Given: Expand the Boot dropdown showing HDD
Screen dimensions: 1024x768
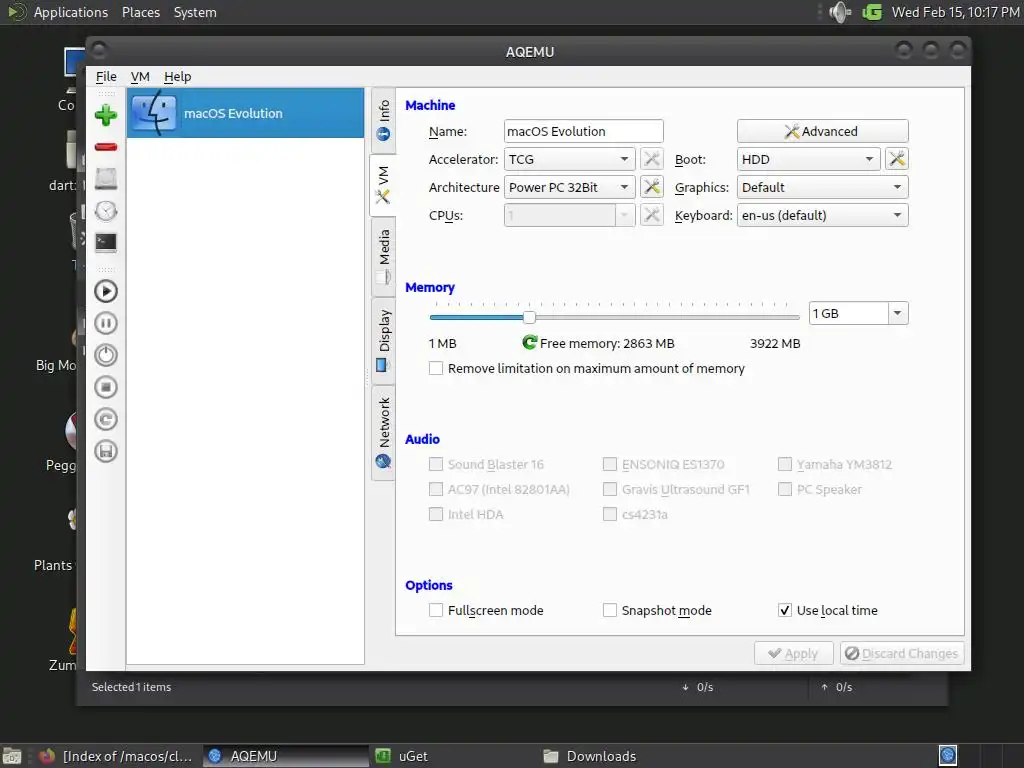Looking at the screenshot, I should [808, 159].
